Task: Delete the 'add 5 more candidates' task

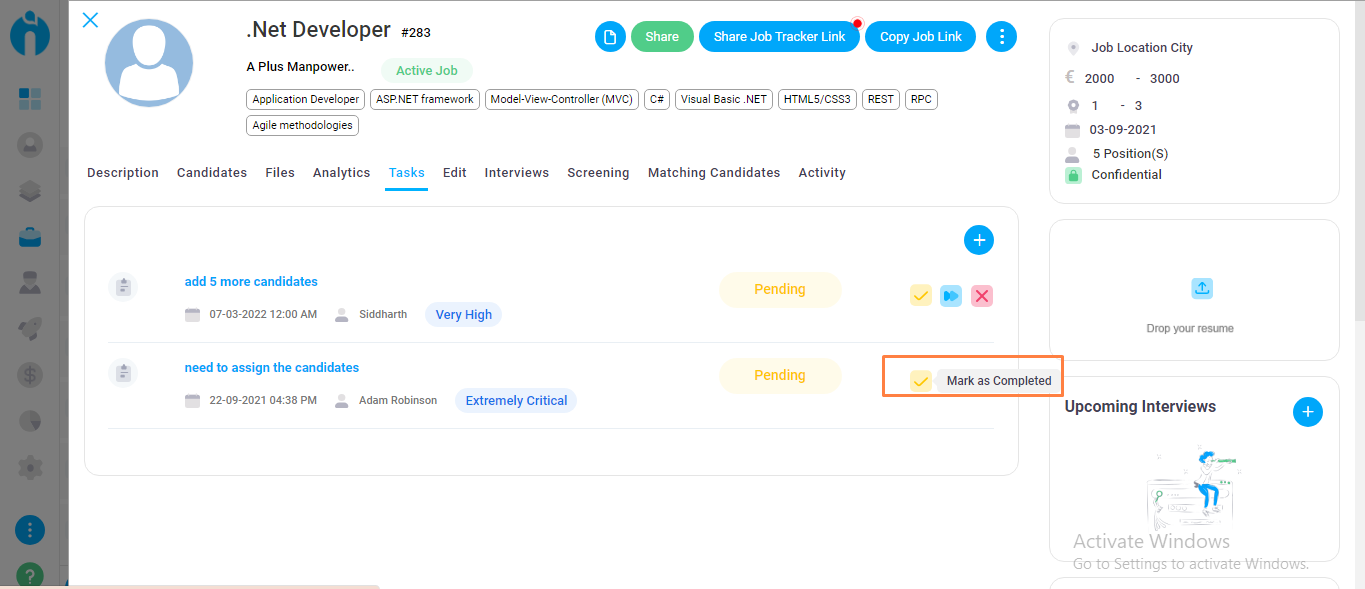Action: coord(982,296)
